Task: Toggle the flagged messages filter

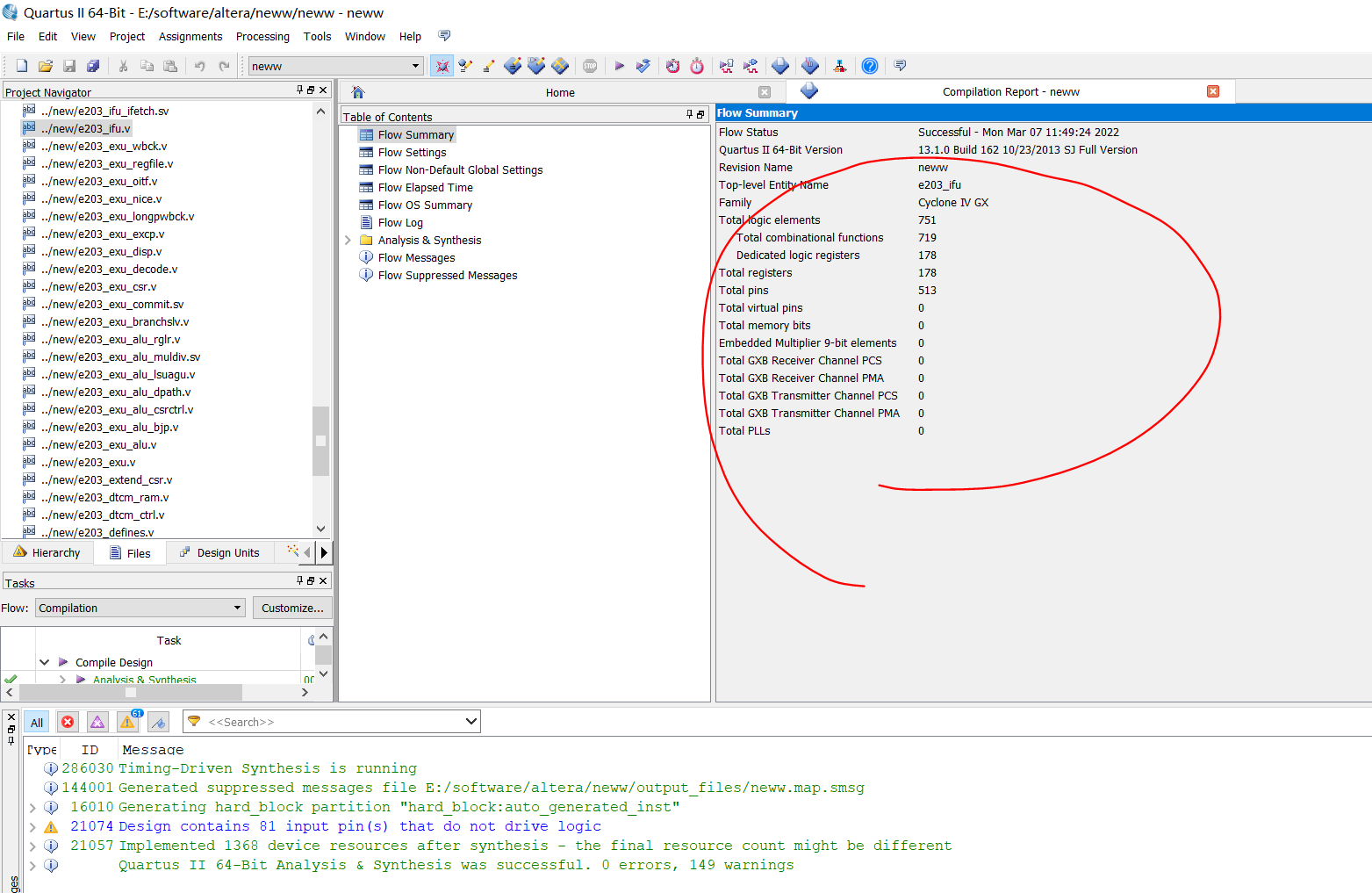Action: point(158,723)
